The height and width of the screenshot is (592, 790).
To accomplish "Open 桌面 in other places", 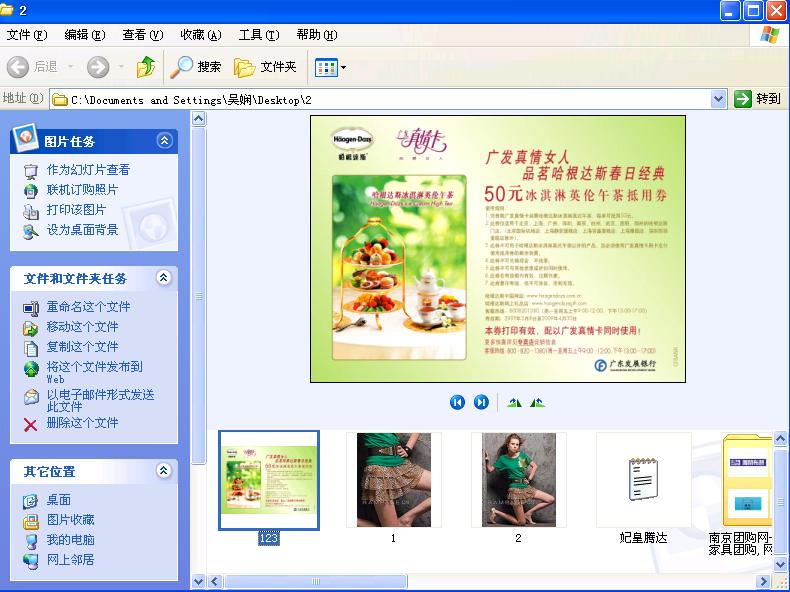I will (59, 500).
